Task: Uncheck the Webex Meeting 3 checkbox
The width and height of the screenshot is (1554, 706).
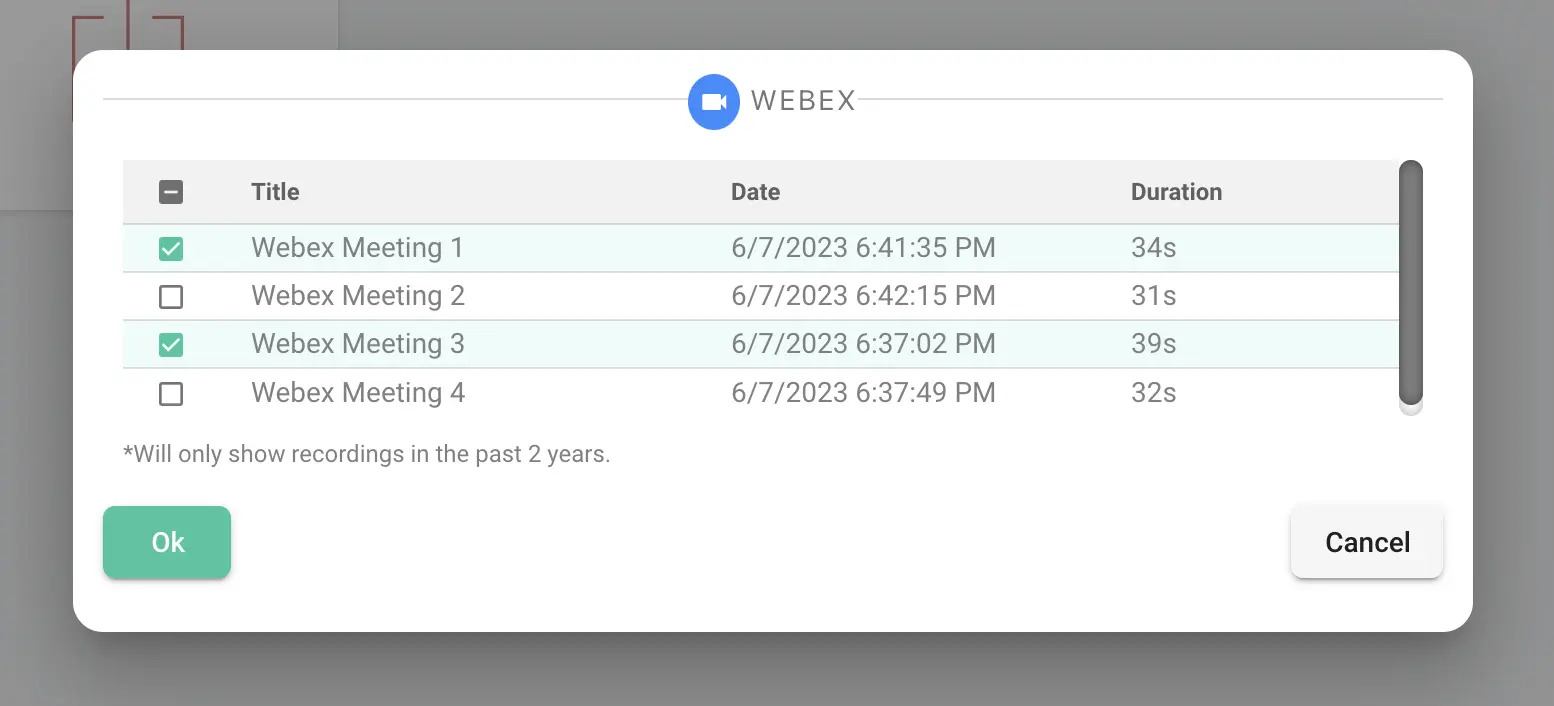Action: pyautogui.click(x=171, y=345)
